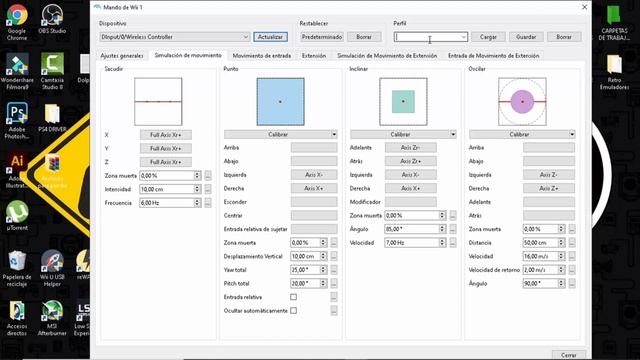
Task: Click the Oscilar Velocidad 16,00 field
Action: pyautogui.click(x=544, y=256)
